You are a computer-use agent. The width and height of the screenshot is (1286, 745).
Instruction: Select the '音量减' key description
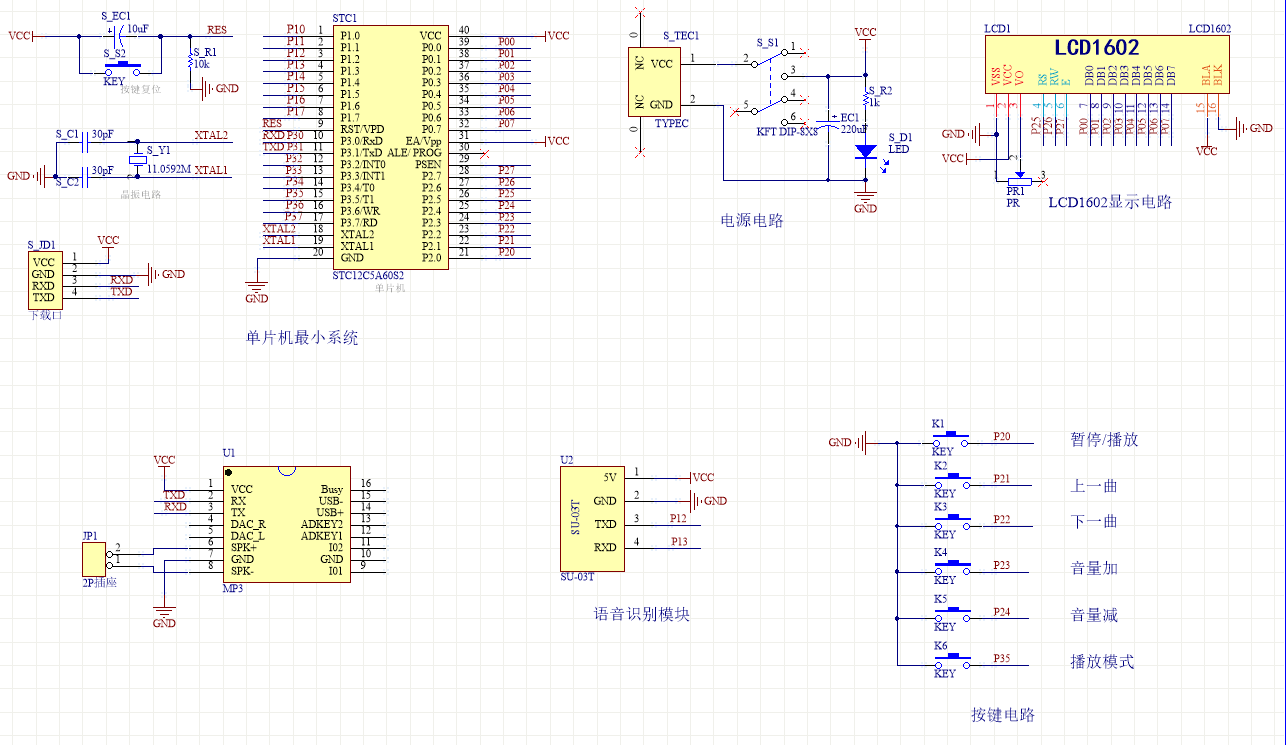[x=1094, y=616]
